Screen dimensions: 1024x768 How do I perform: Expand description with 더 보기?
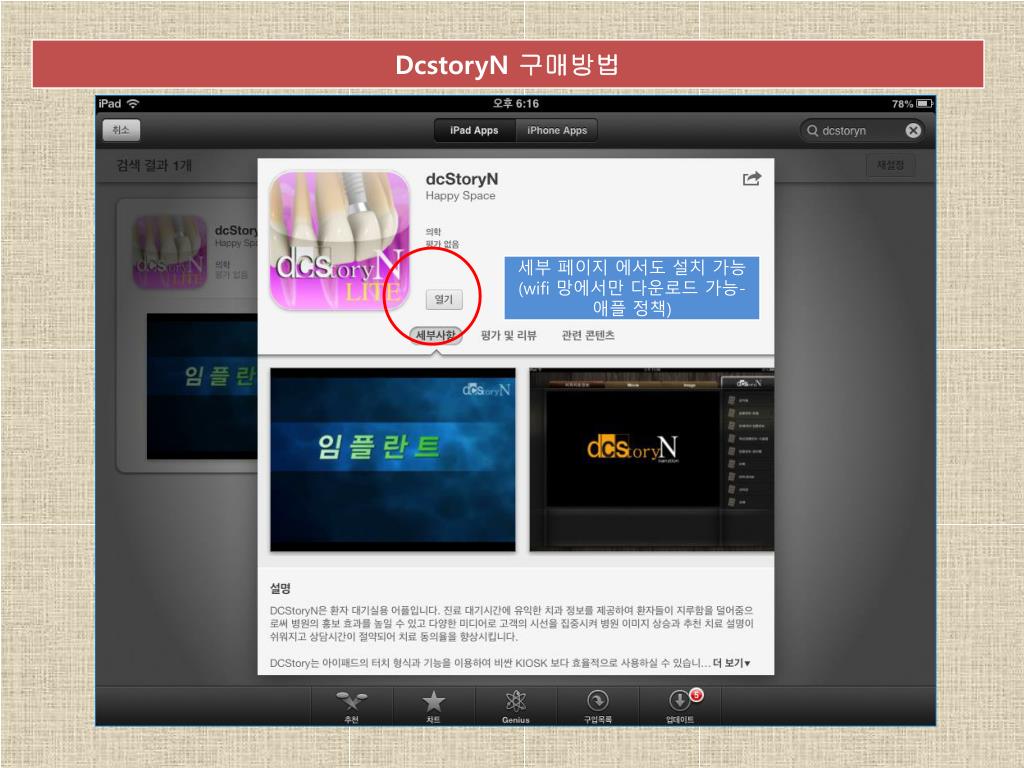pos(731,663)
